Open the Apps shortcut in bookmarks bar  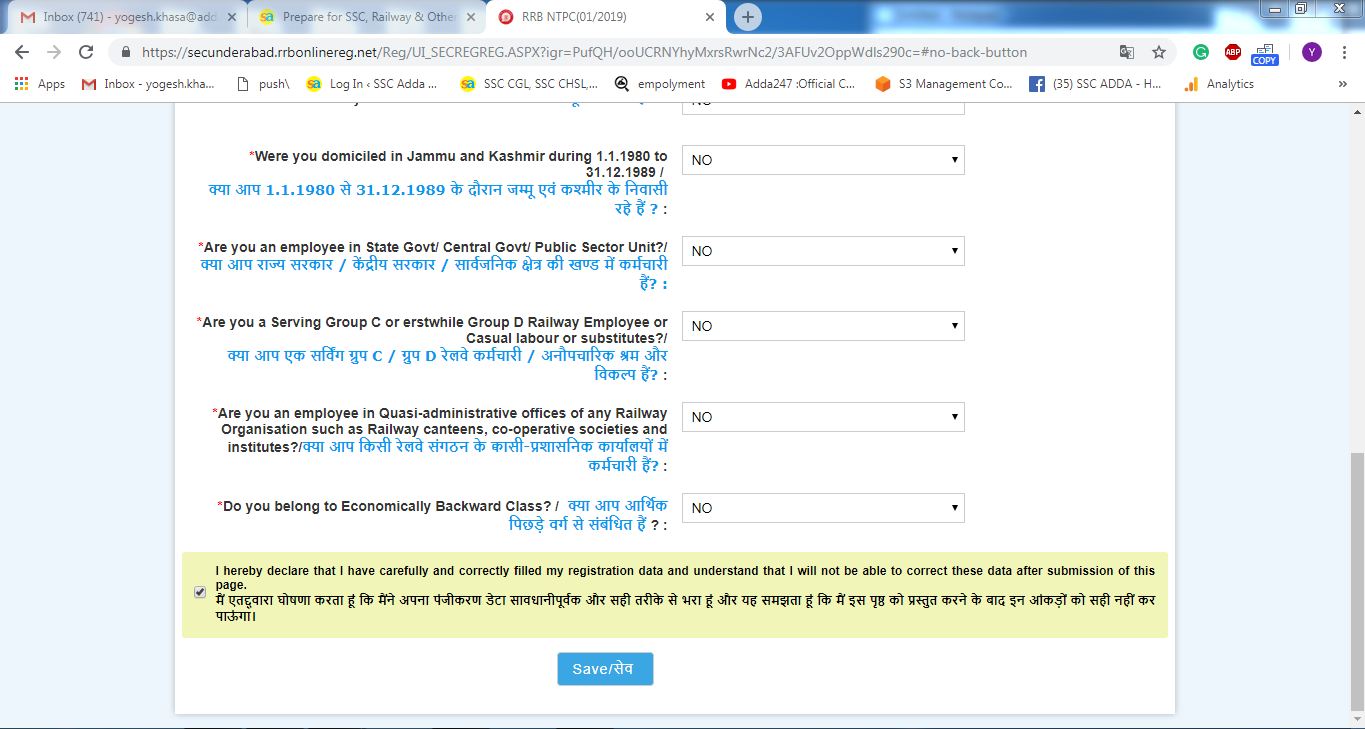pos(40,84)
